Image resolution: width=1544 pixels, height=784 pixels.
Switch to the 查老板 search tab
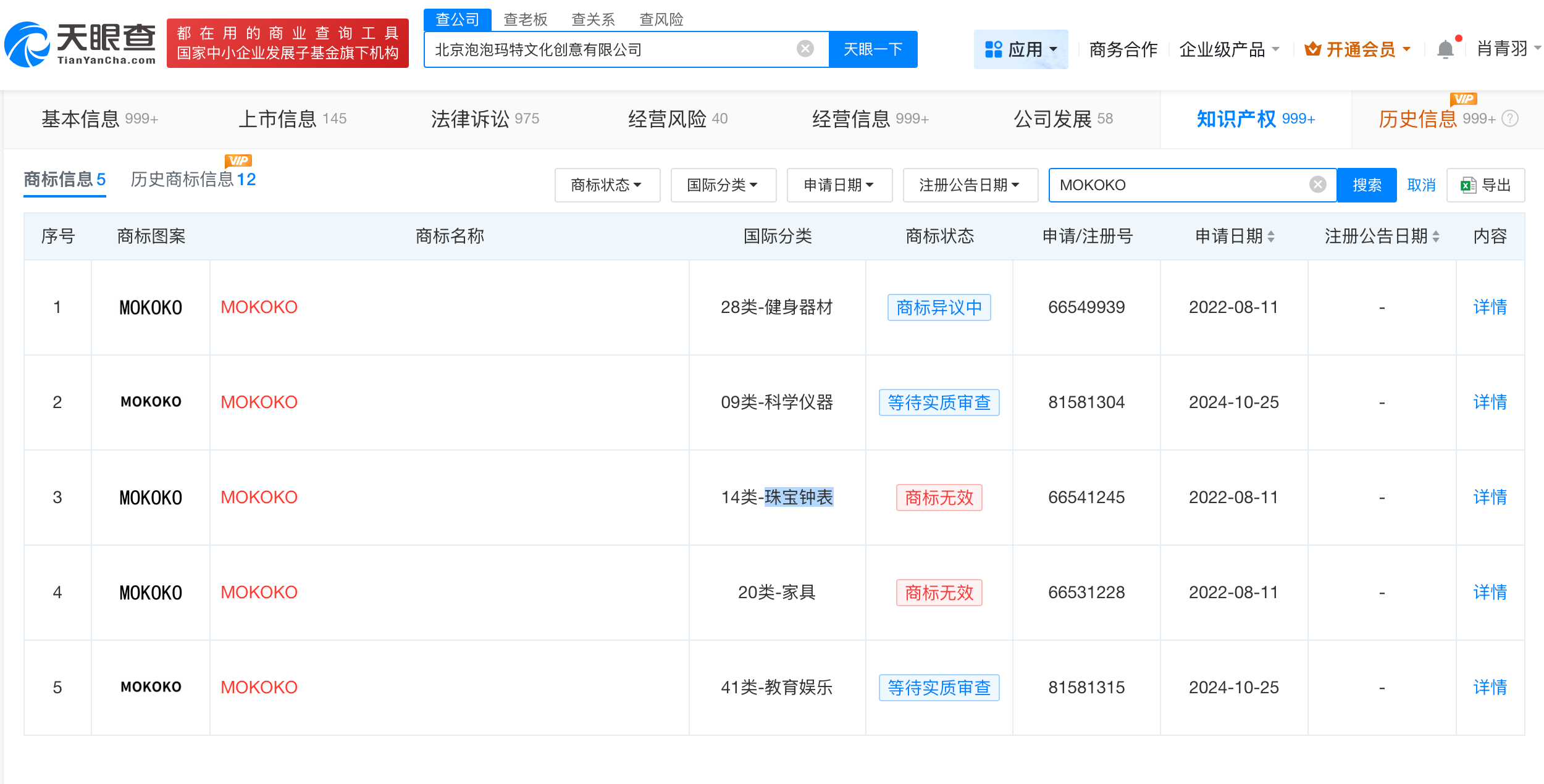[x=524, y=19]
